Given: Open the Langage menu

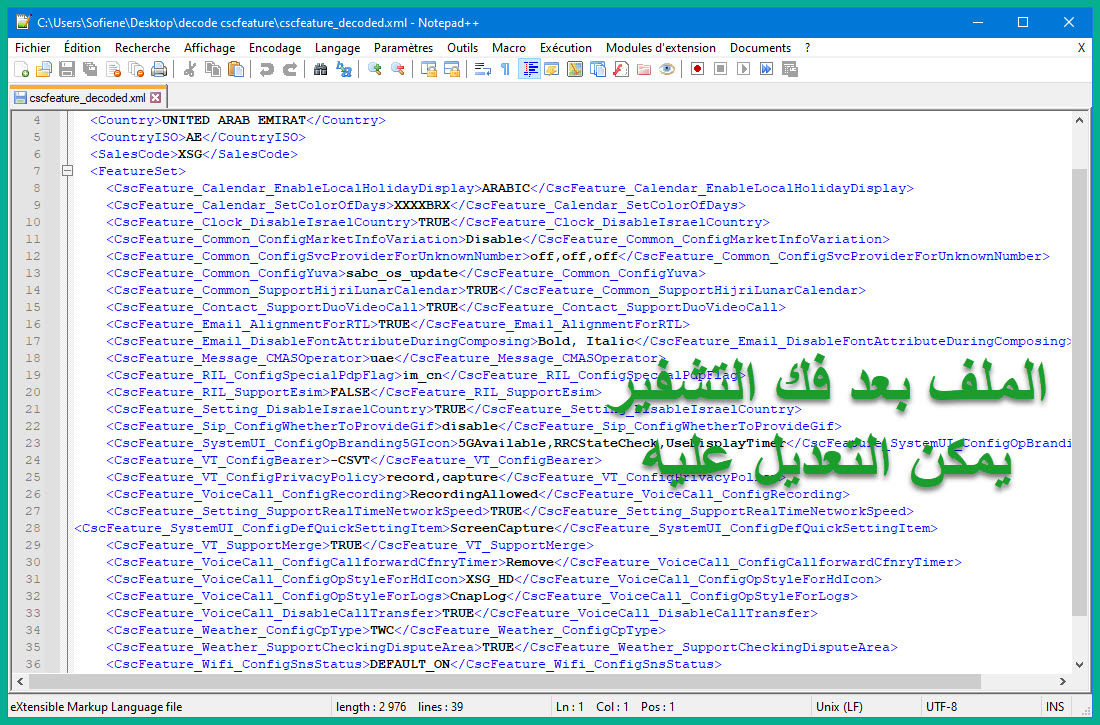Looking at the screenshot, I should tap(337, 48).
